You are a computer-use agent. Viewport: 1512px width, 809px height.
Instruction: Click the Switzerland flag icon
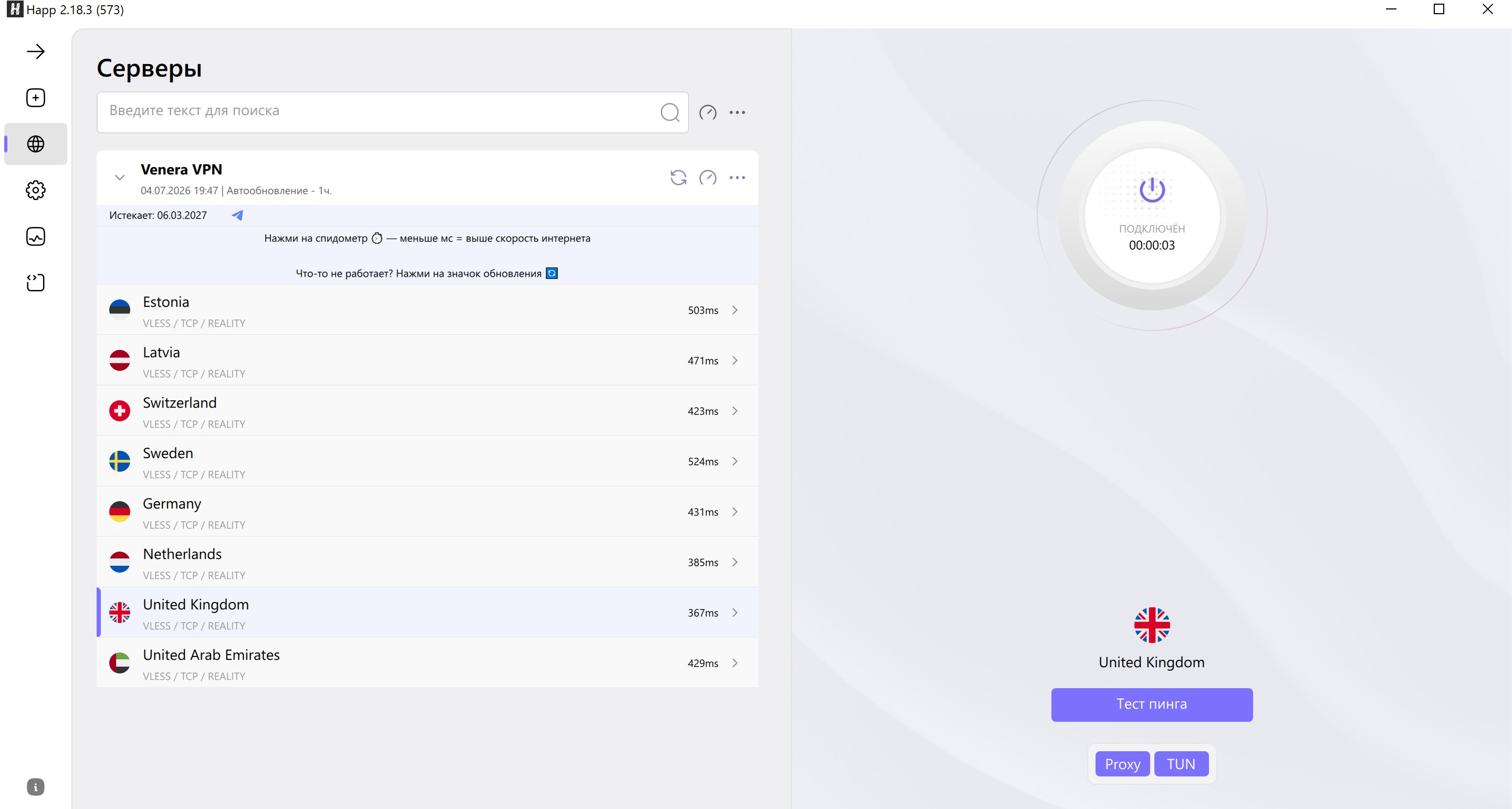(x=120, y=411)
